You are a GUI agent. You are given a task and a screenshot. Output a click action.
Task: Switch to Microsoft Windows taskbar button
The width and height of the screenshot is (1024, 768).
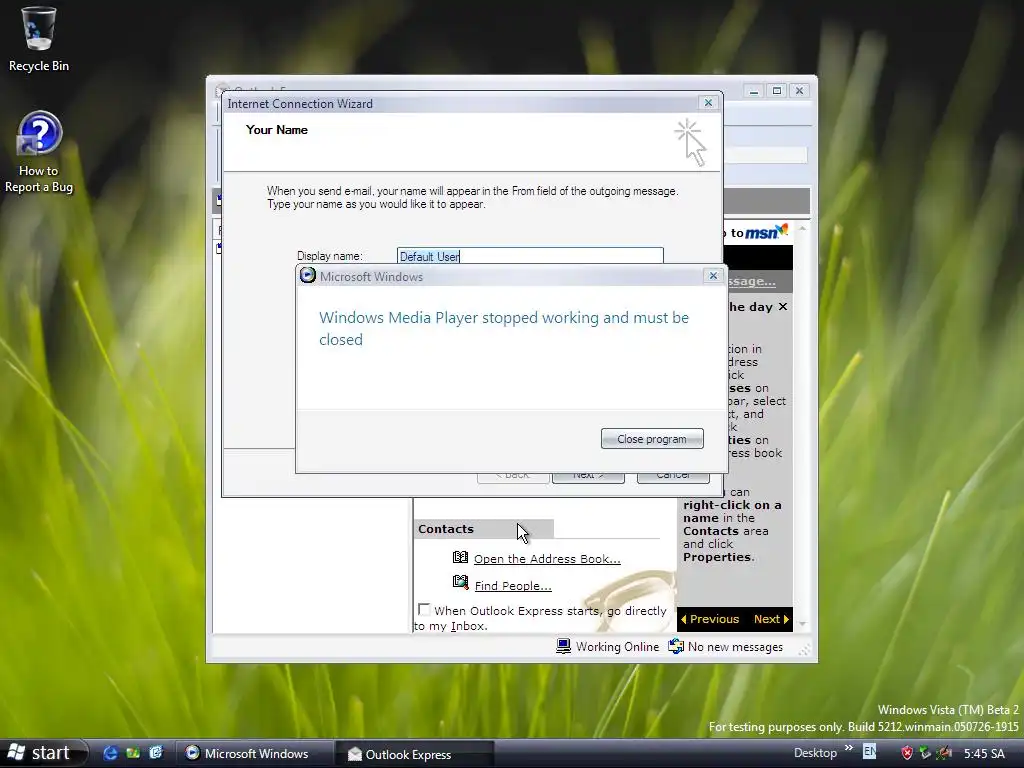click(255, 754)
